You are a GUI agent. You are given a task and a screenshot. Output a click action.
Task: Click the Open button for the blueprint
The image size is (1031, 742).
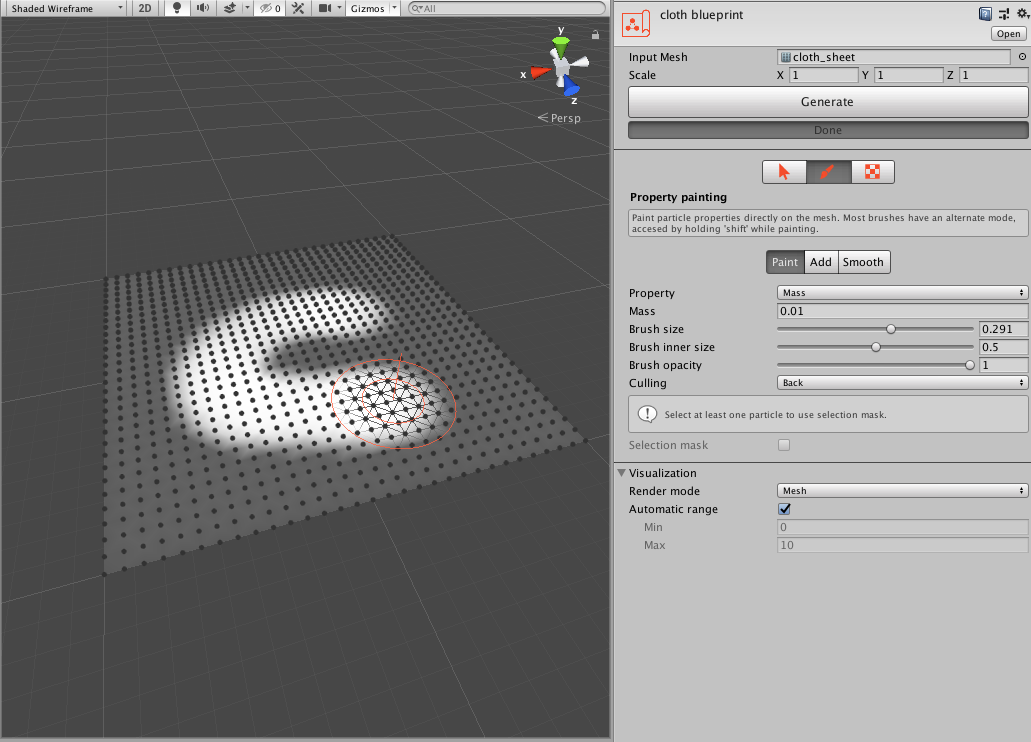coord(1007,33)
